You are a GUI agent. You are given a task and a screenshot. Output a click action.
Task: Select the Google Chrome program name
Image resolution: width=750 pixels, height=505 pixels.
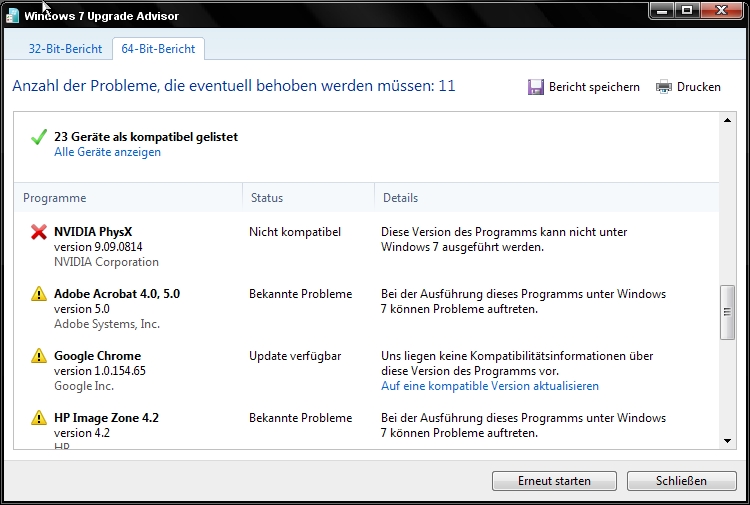[x=98, y=356]
